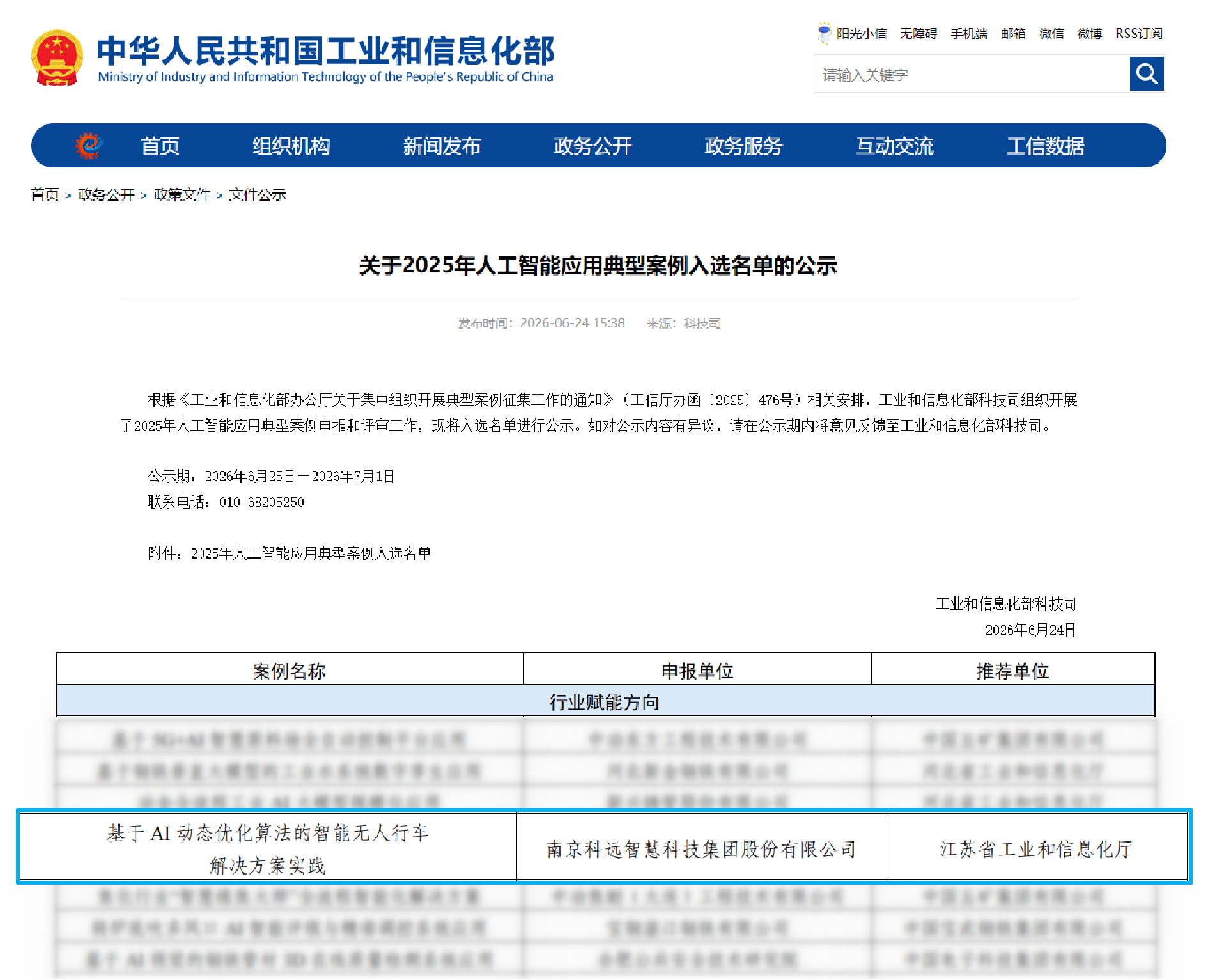Open the 政务服务 menu item
The width and height of the screenshot is (1208, 980).
[x=743, y=146]
